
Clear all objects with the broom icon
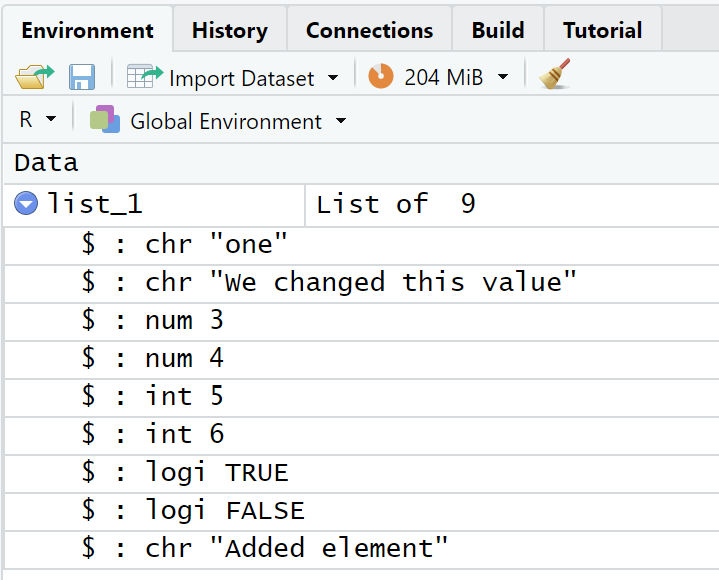tap(554, 76)
